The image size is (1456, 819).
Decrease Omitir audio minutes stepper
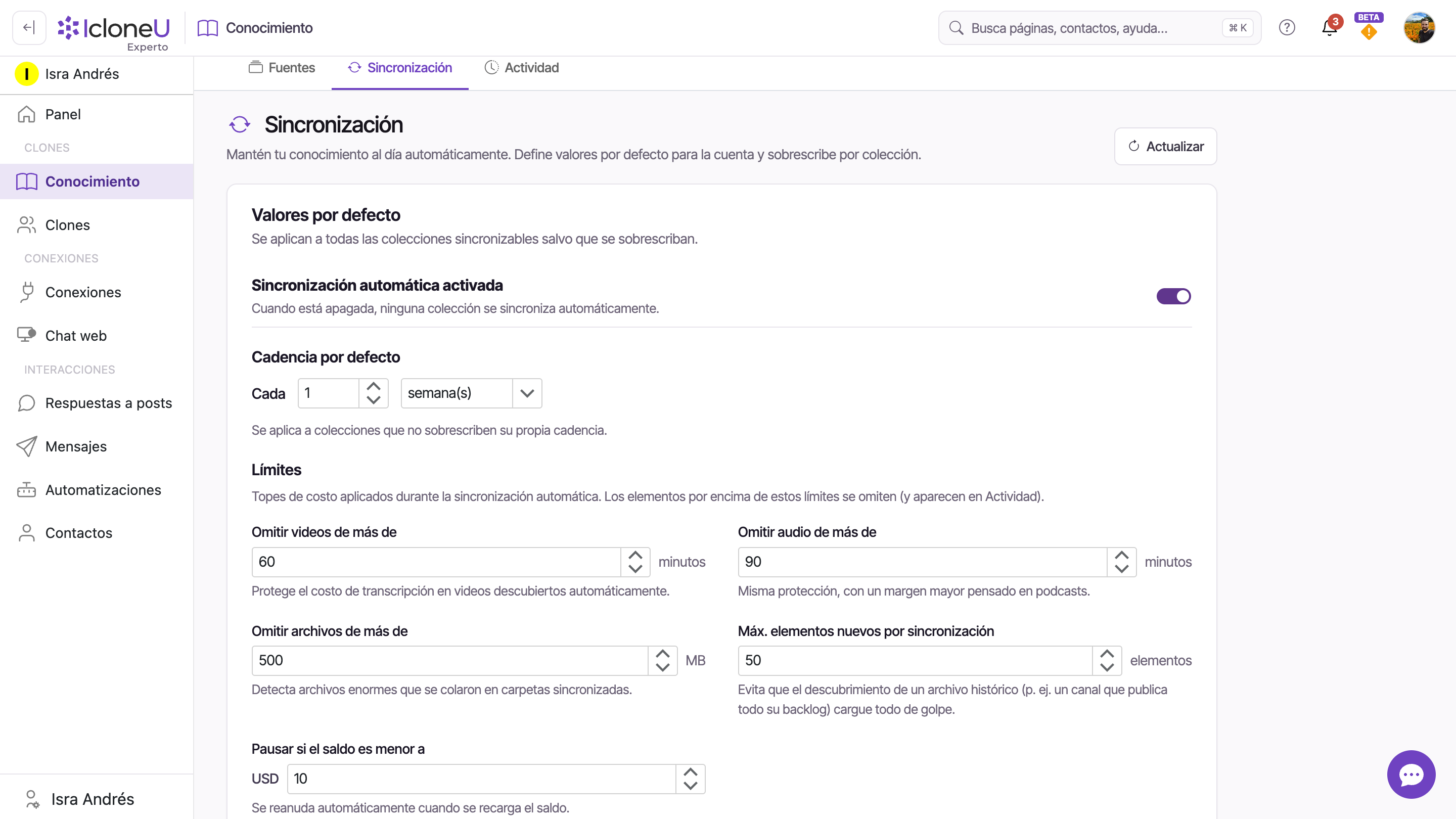[x=1121, y=569]
